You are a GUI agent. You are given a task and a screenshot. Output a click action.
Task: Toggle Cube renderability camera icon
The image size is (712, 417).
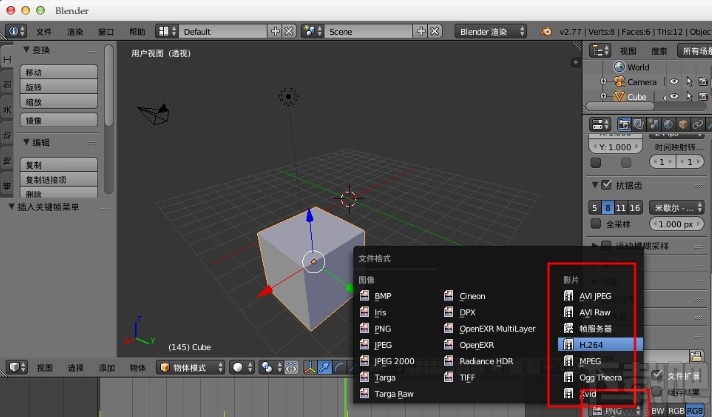(703, 97)
